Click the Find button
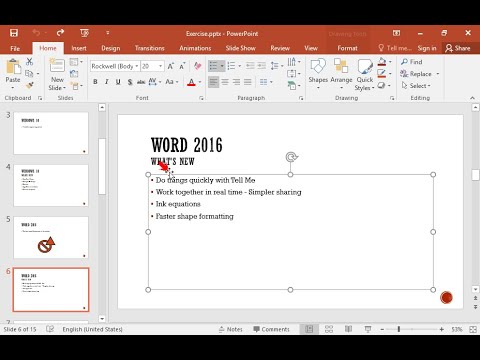This screenshot has width=480, height=360. (x=412, y=62)
